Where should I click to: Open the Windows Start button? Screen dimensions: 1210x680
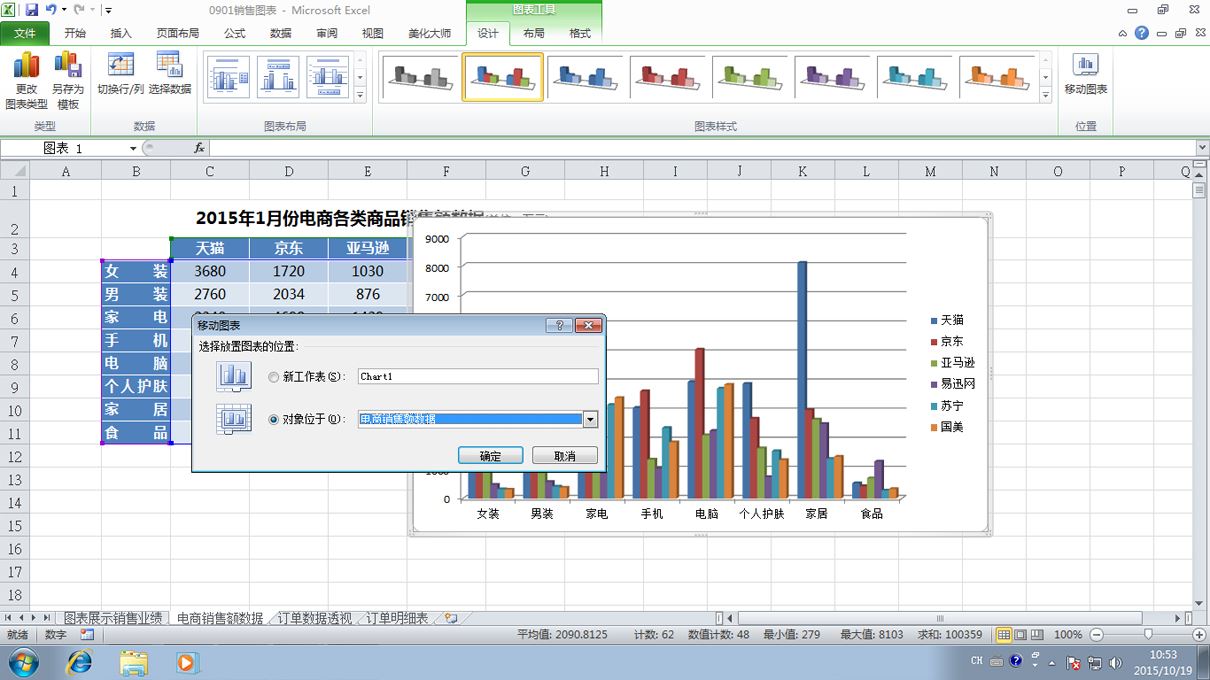click(22, 662)
